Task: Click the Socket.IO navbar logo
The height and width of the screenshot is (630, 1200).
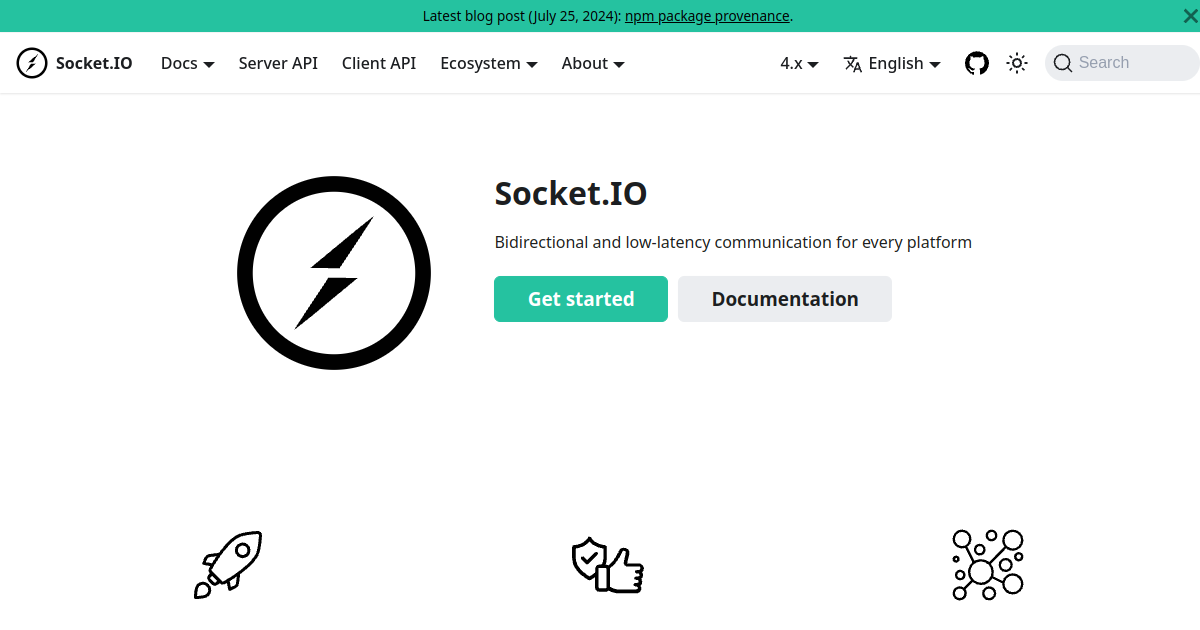Action: pyautogui.click(x=32, y=63)
